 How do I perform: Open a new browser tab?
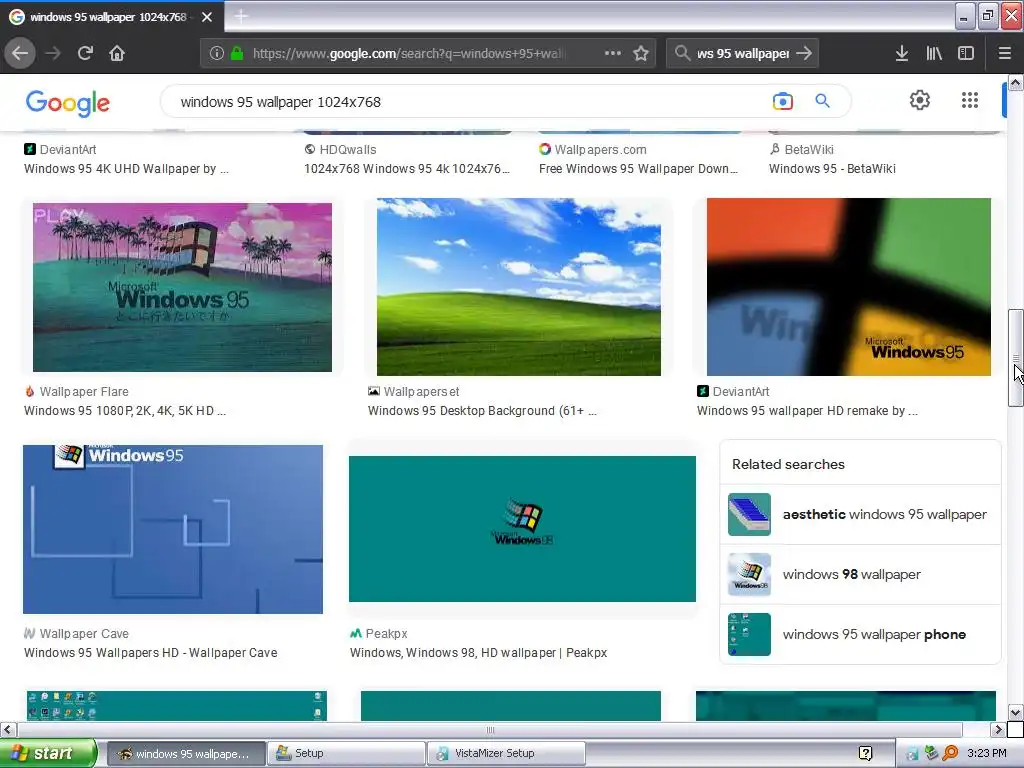tap(240, 16)
